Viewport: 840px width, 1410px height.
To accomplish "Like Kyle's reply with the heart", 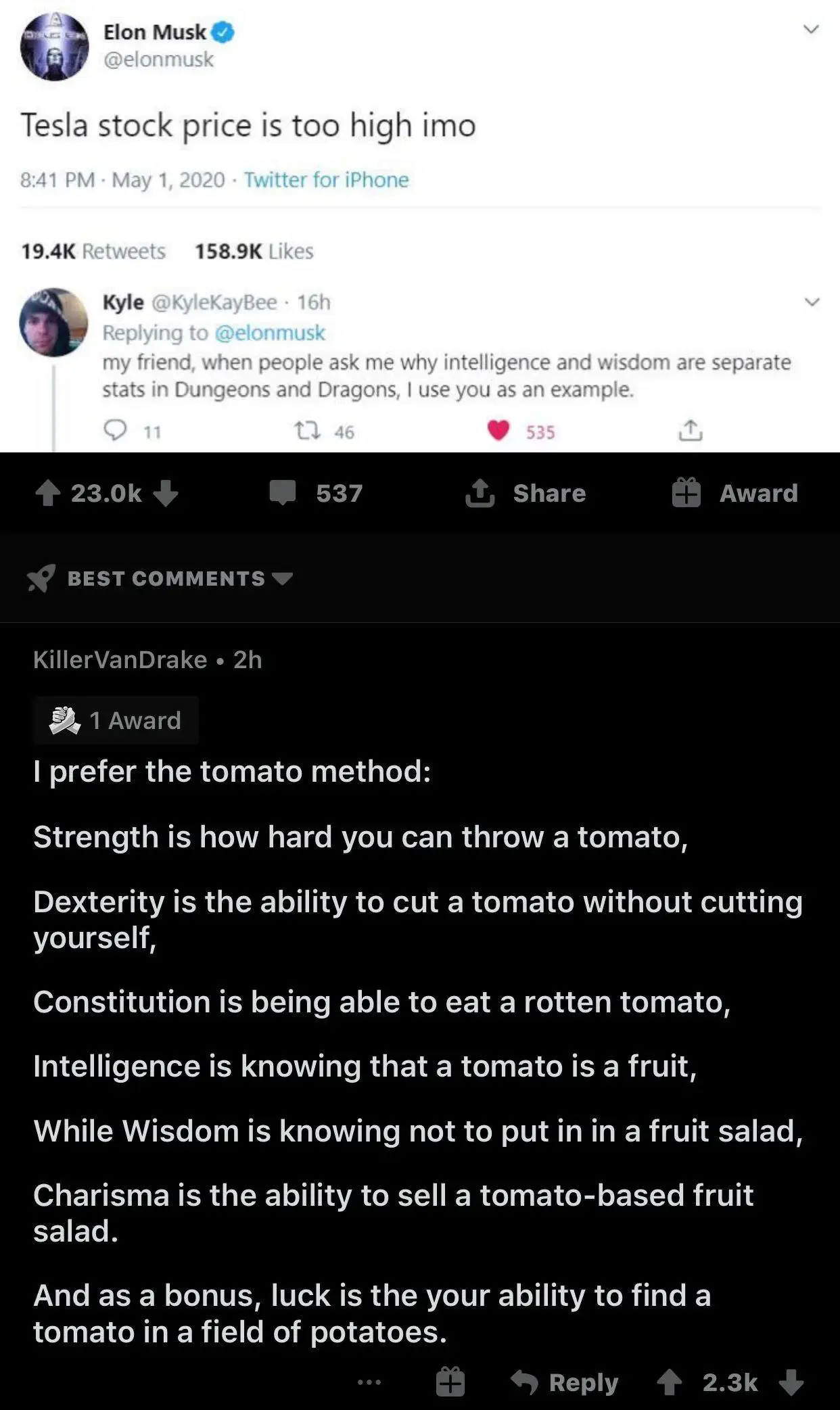I will [498, 431].
